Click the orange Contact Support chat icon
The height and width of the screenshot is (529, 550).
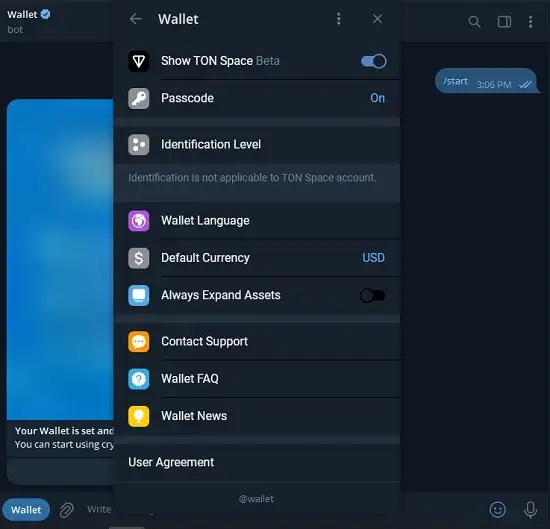coord(139,342)
